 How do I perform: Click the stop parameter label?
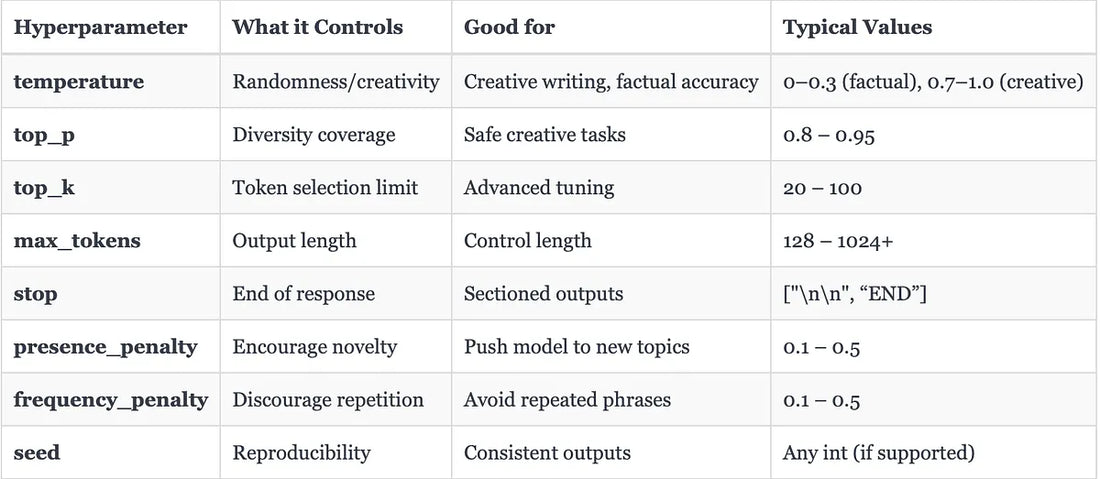click(35, 294)
